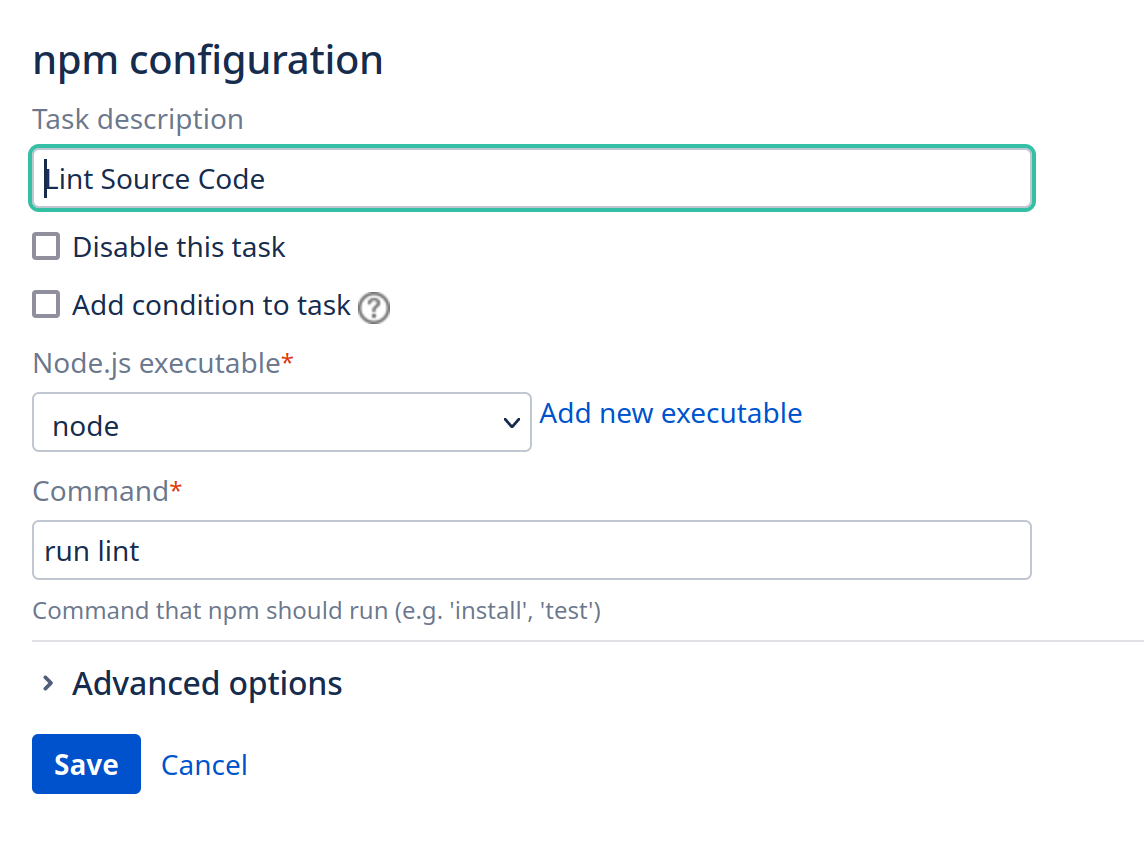Click the dropdown arrow on node selector
Screen dimensions: 1144x850
coord(511,424)
